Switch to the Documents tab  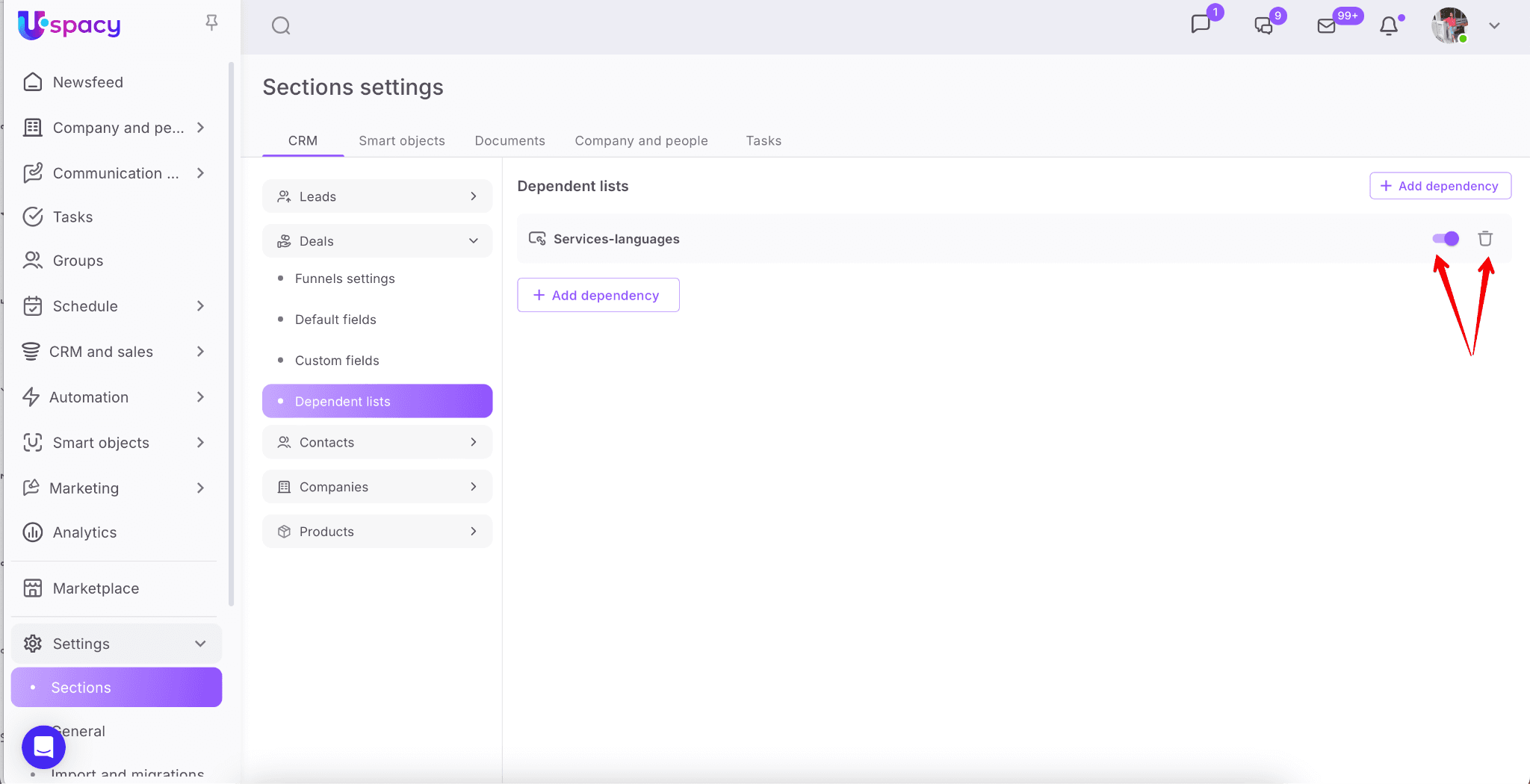(x=510, y=141)
